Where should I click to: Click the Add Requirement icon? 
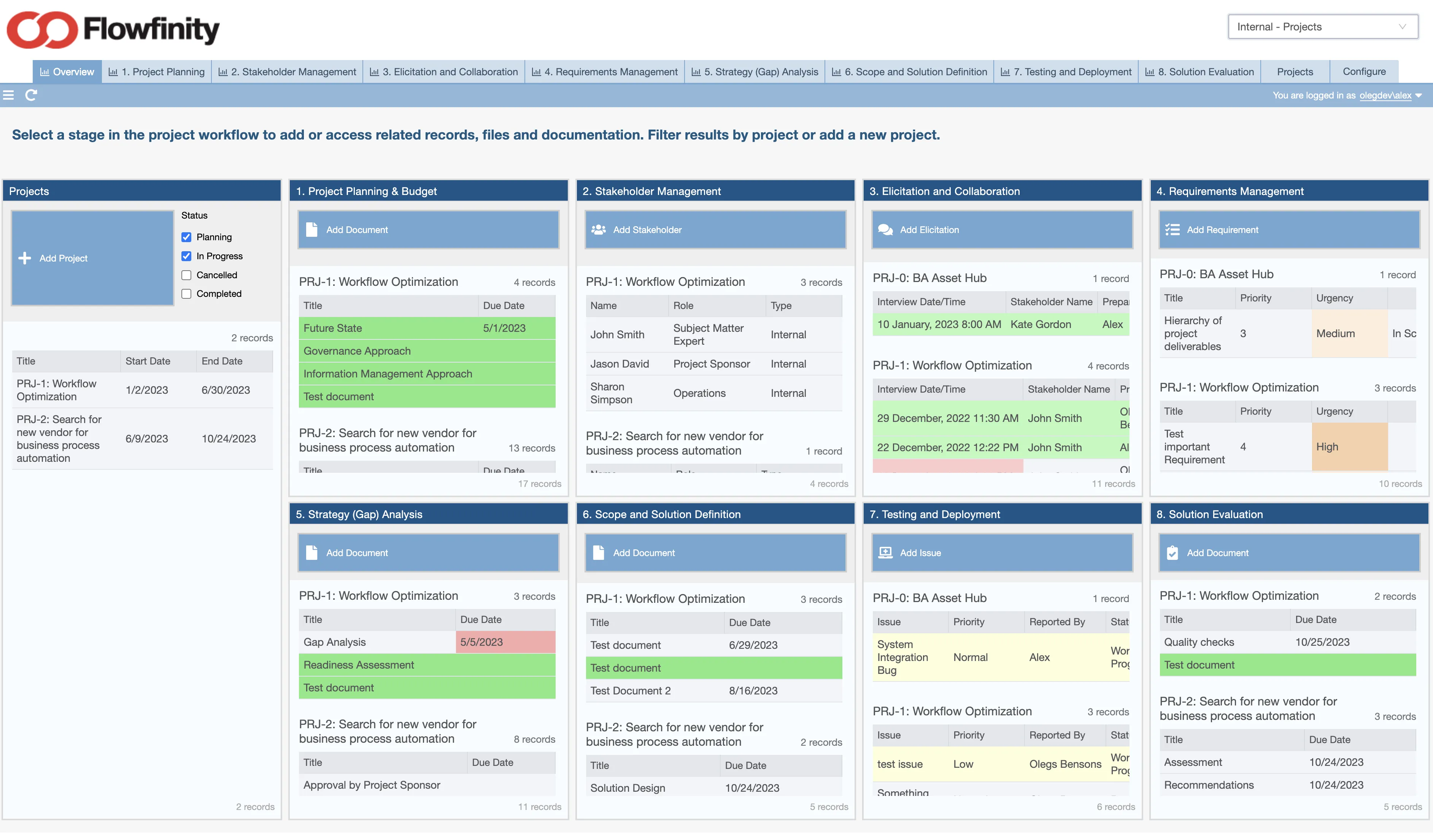click(x=1173, y=230)
